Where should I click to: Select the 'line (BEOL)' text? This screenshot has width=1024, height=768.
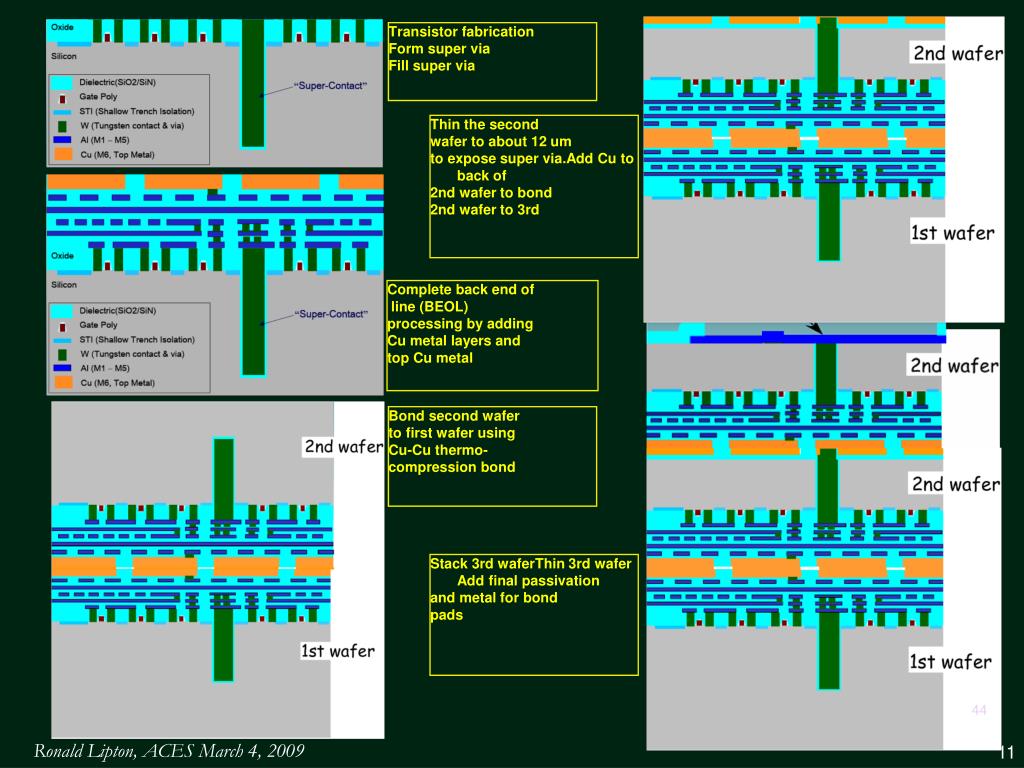click(429, 306)
